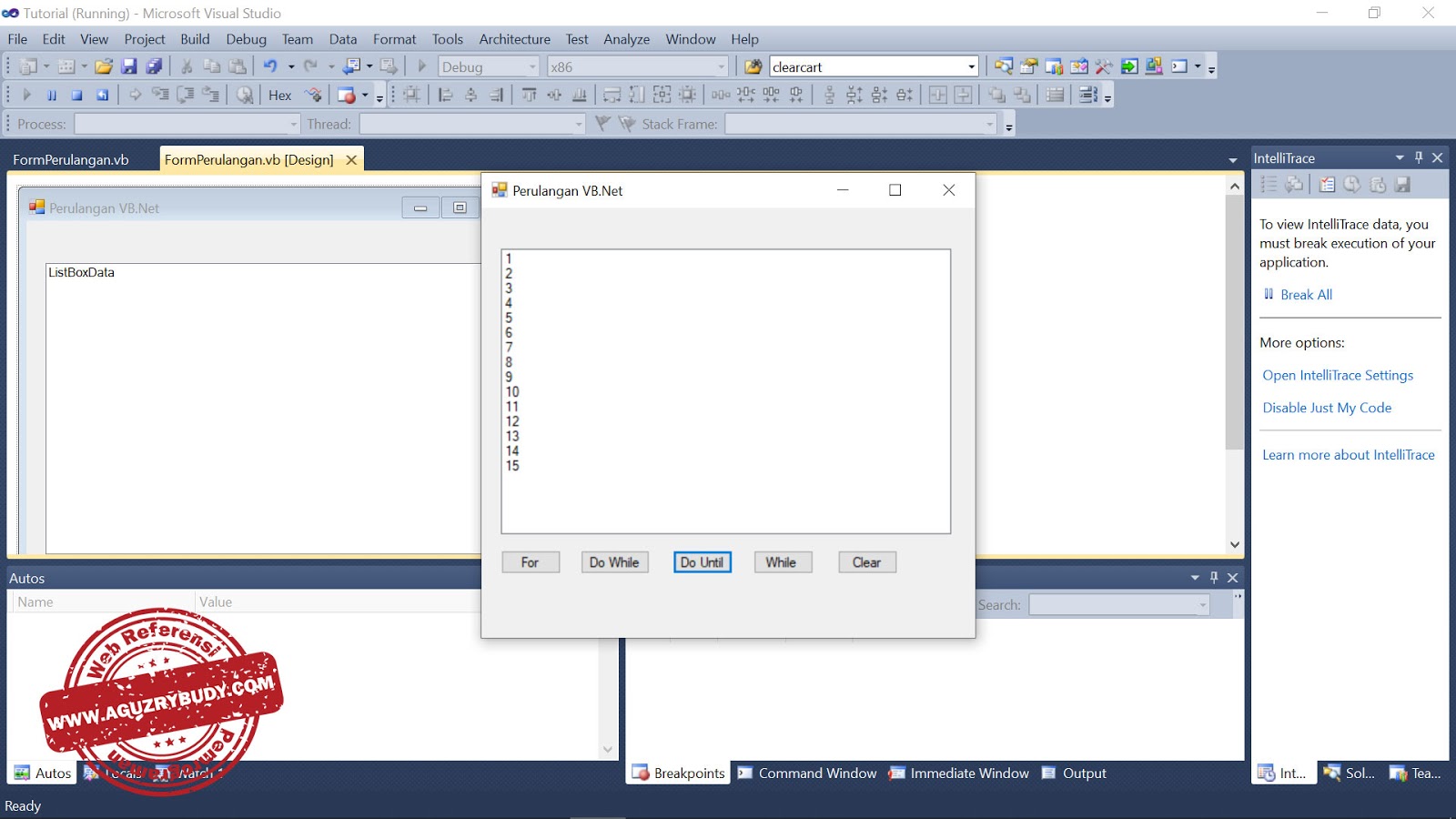Expand the clearcart find combo box
This screenshot has height=819, width=1456.
[x=971, y=67]
